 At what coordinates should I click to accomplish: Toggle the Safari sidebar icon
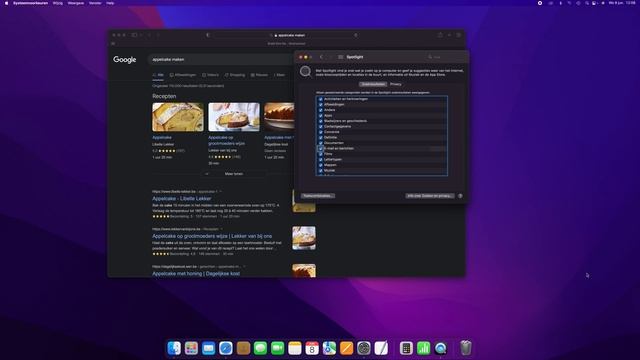[x=134, y=35]
